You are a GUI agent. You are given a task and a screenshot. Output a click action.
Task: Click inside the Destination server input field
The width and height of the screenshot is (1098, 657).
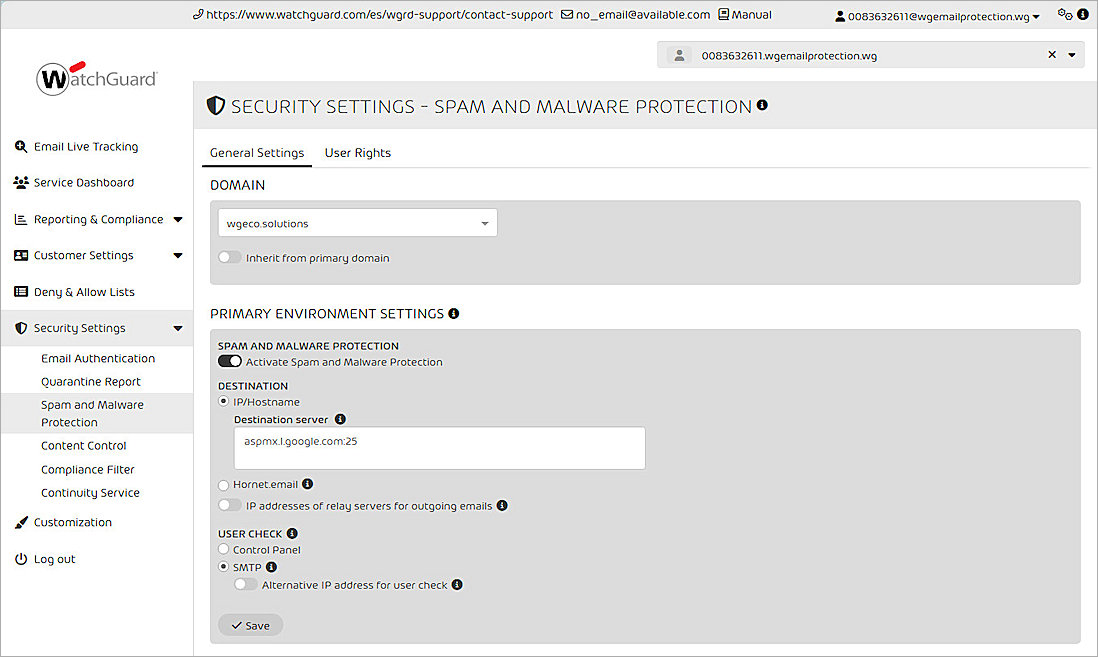coord(438,448)
